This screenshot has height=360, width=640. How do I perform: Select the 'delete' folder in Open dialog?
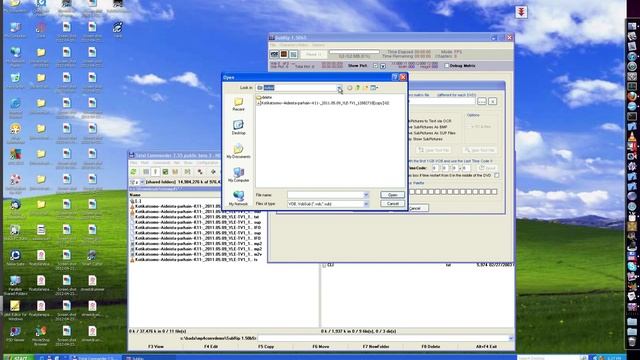coord(264,98)
